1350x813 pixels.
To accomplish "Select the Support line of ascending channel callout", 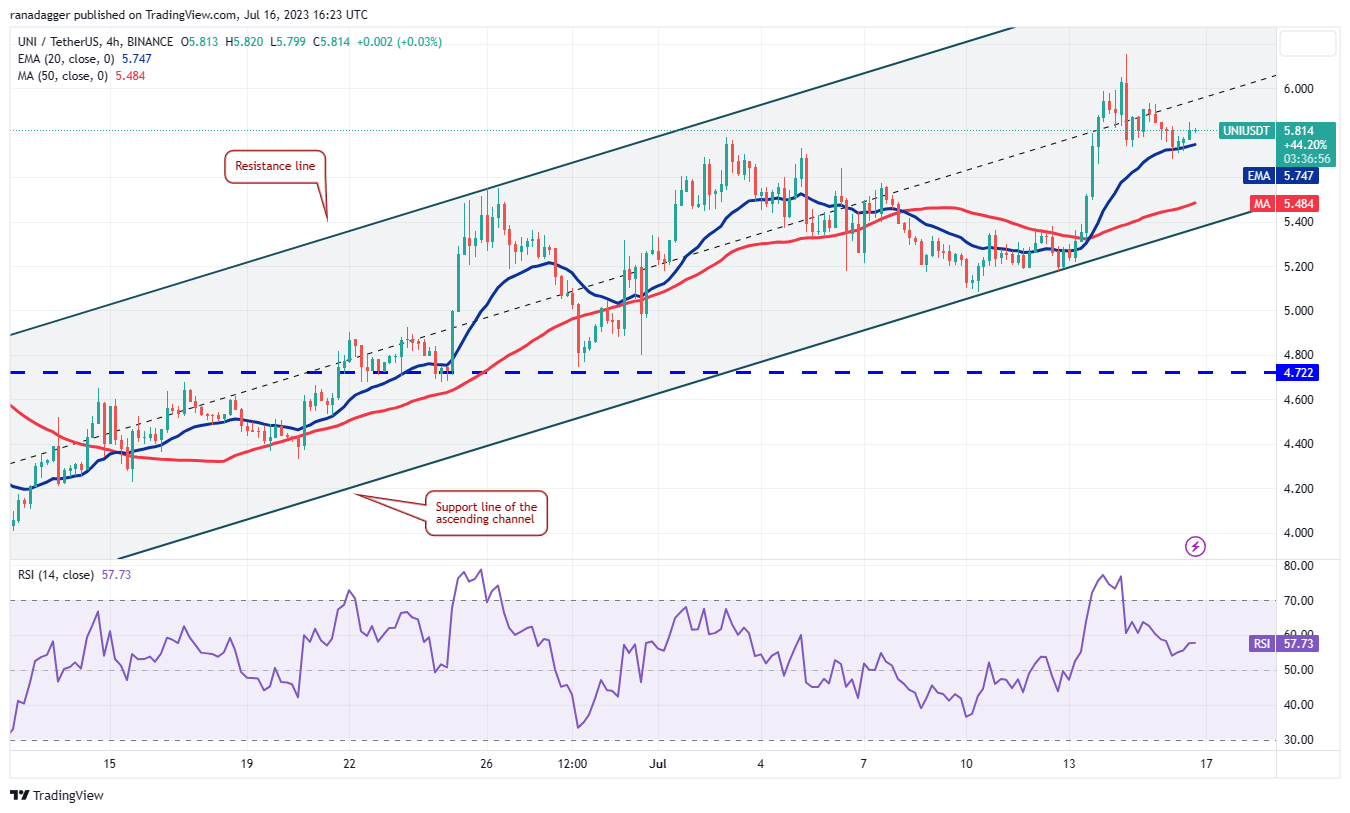I will click(x=487, y=514).
